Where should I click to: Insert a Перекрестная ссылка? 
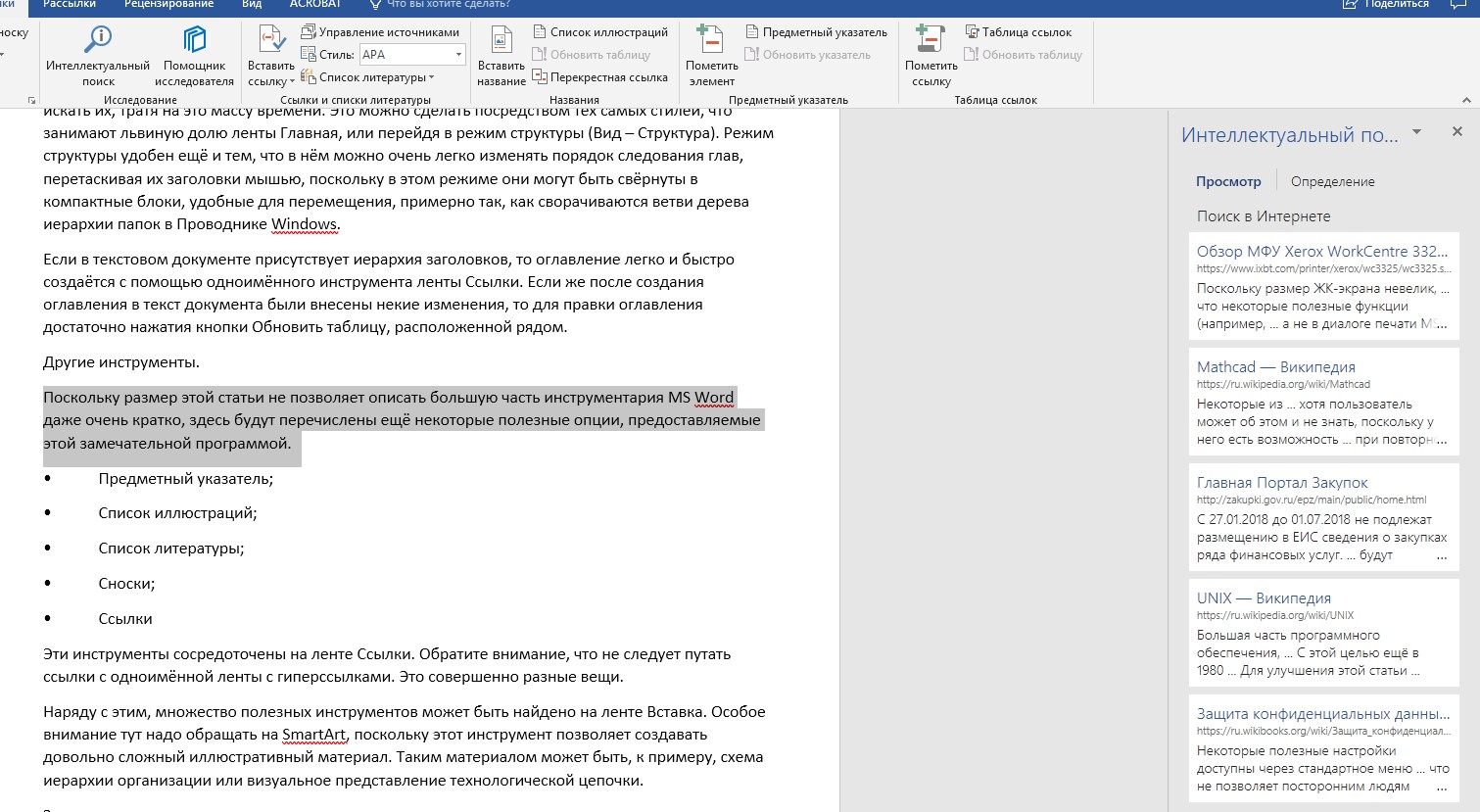coord(599,77)
